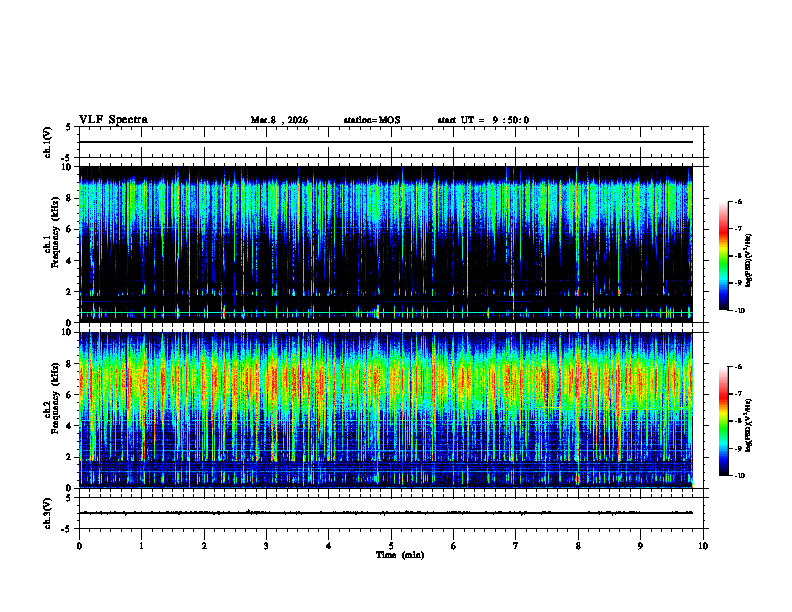Click tick label "7" on Time axis

516,546
